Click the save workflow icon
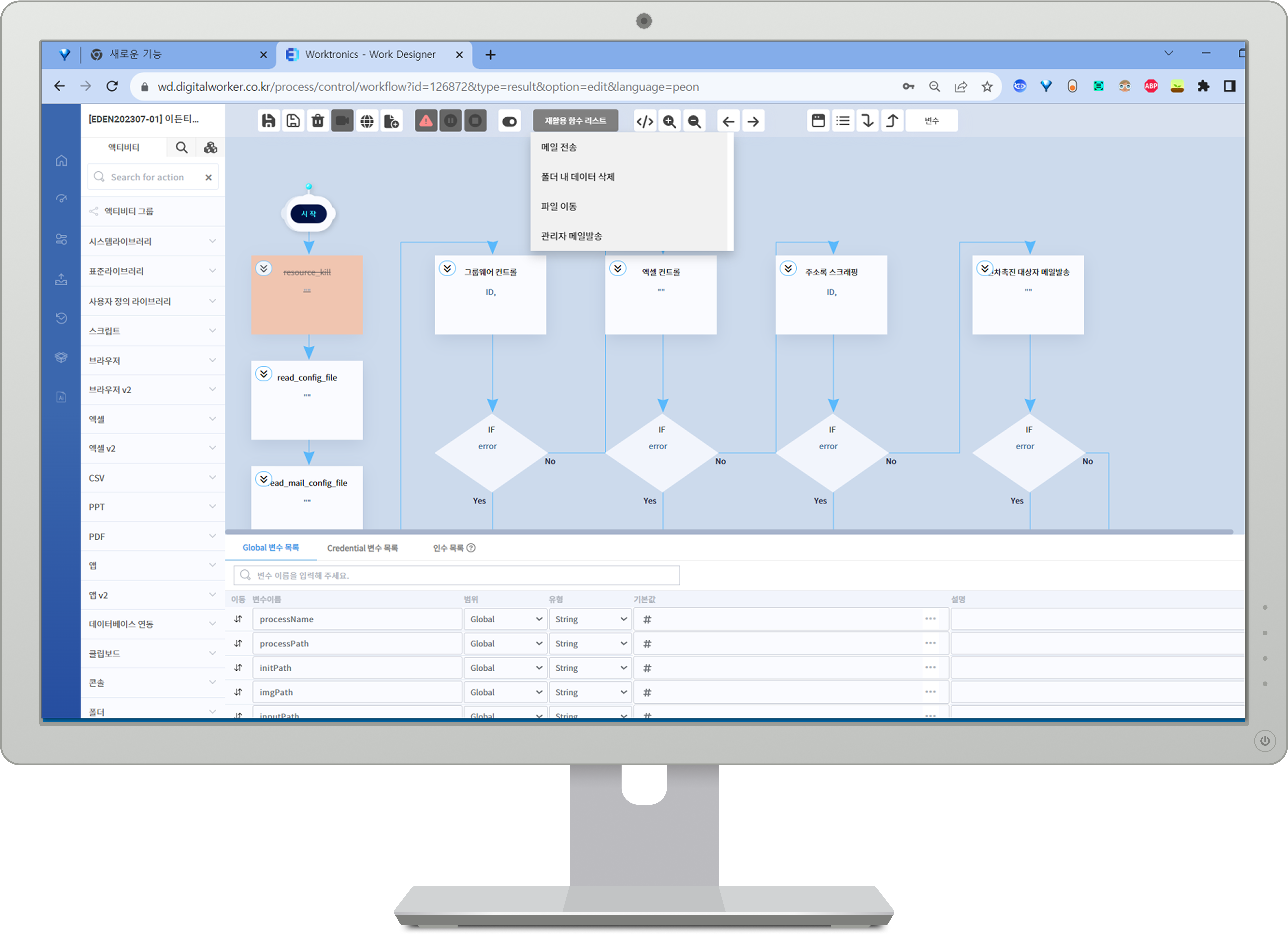This screenshot has width=1288, height=934. coord(269,121)
